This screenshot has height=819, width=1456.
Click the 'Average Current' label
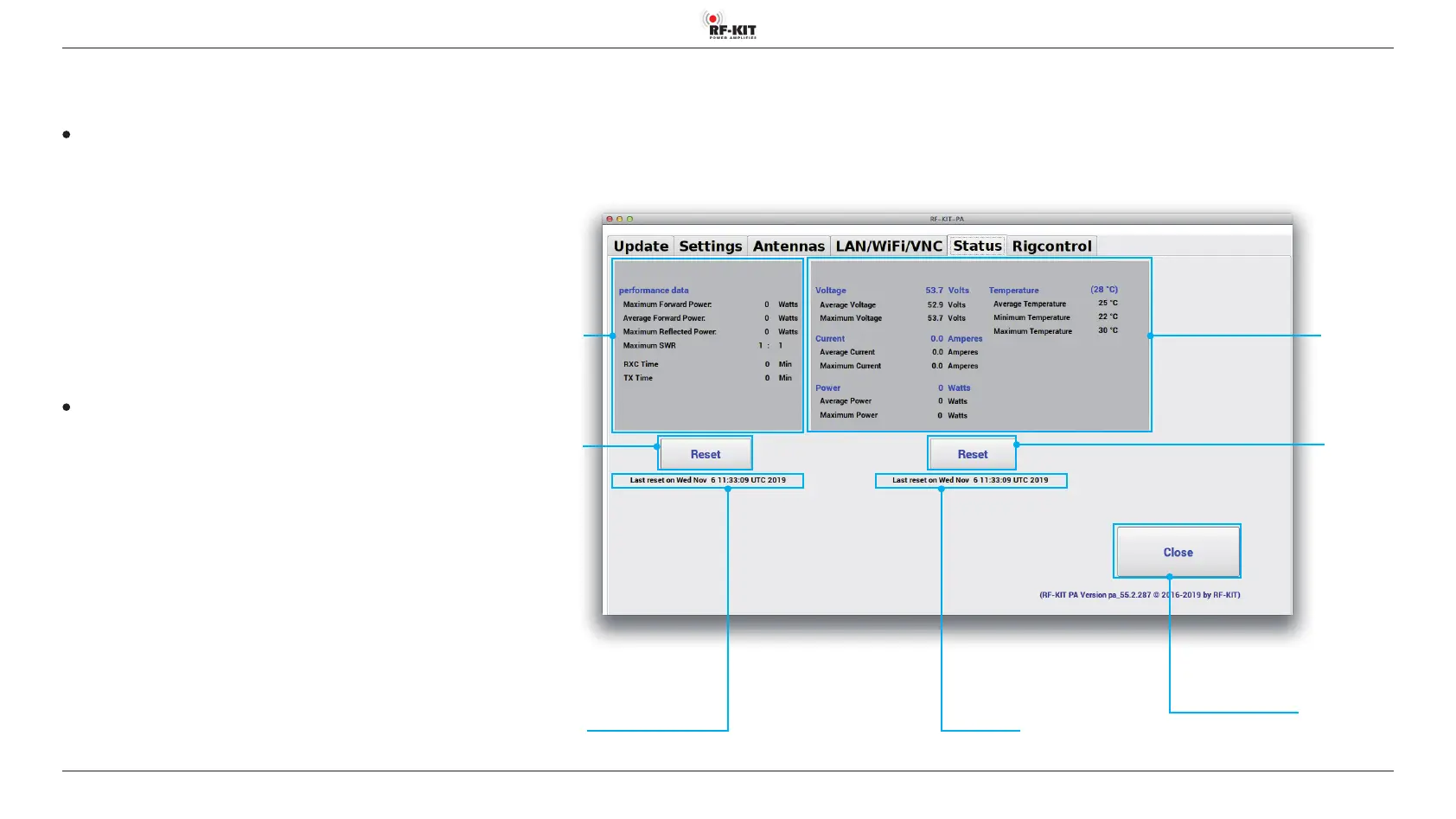pyautogui.click(x=847, y=352)
